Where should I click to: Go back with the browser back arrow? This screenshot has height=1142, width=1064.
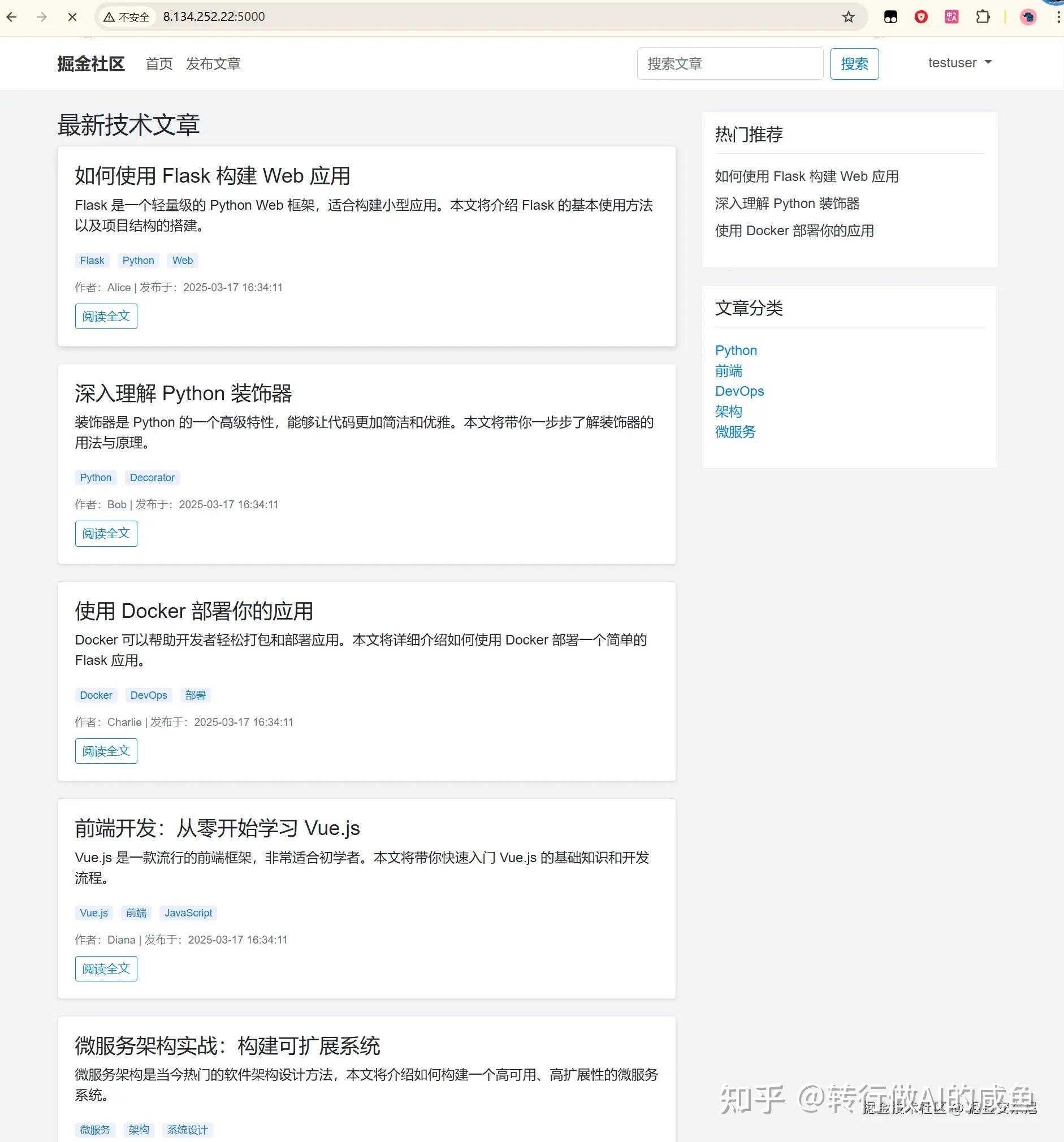[11, 16]
